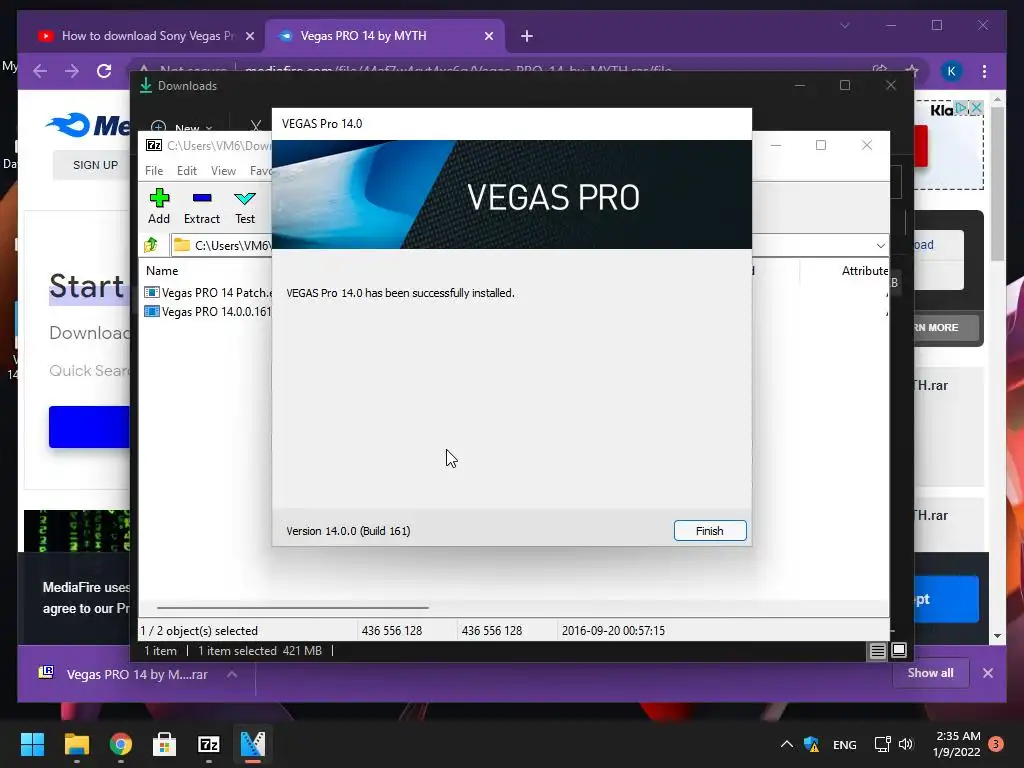The width and height of the screenshot is (1024, 768).
Task: Click SIGN UP on MediaFire page
Action: click(x=95, y=165)
